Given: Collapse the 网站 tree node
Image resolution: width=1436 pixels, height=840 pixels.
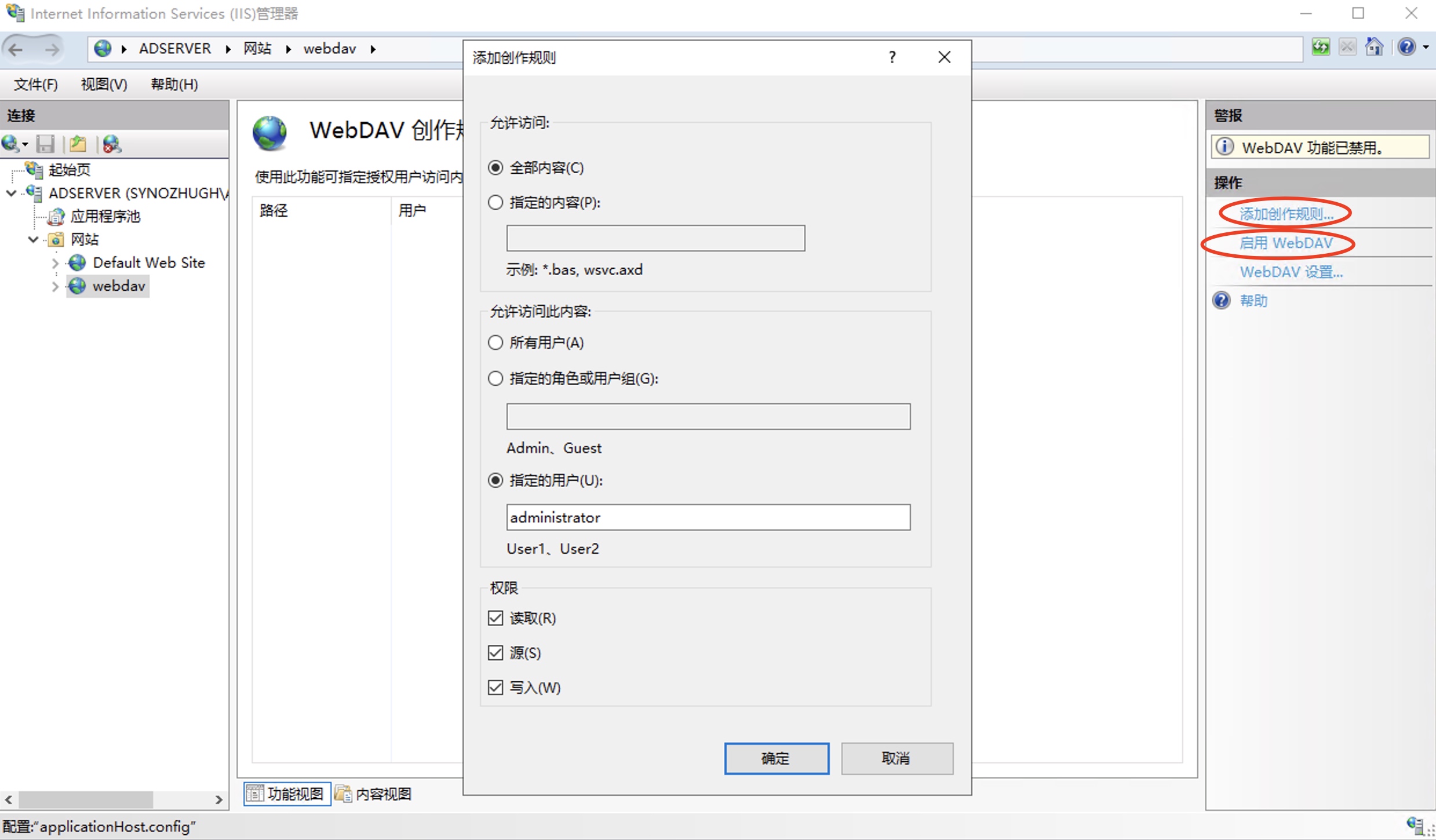Looking at the screenshot, I should click(34, 239).
